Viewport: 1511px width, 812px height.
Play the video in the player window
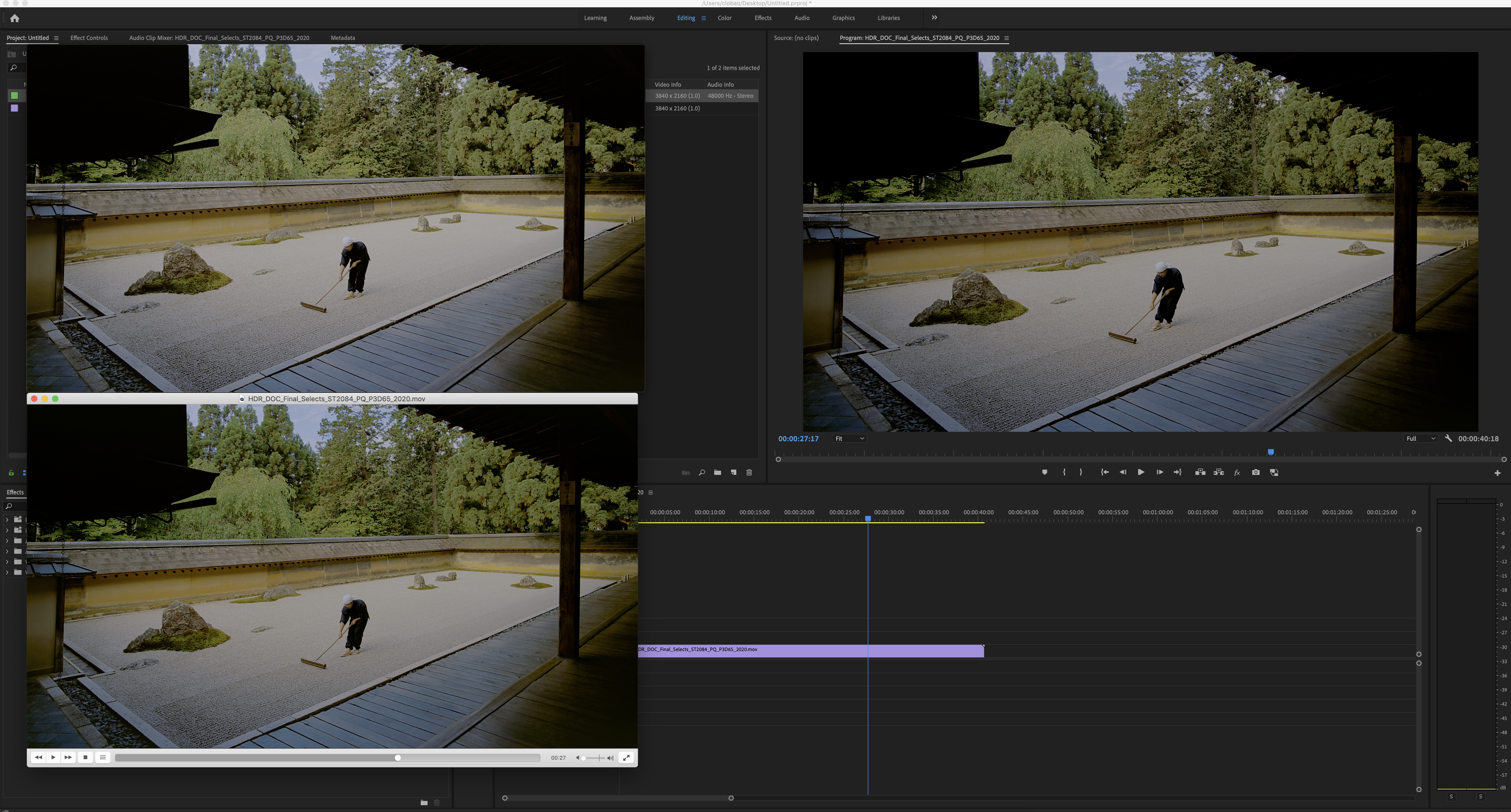pos(53,757)
